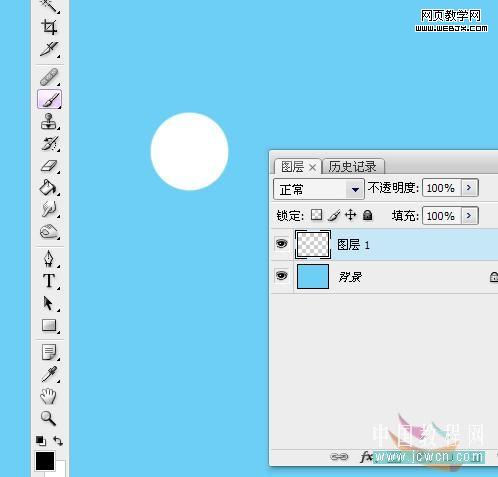The width and height of the screenshot is (498, 477).
Task: Select the Paint Bucket tool
Action: click(49, 187)
